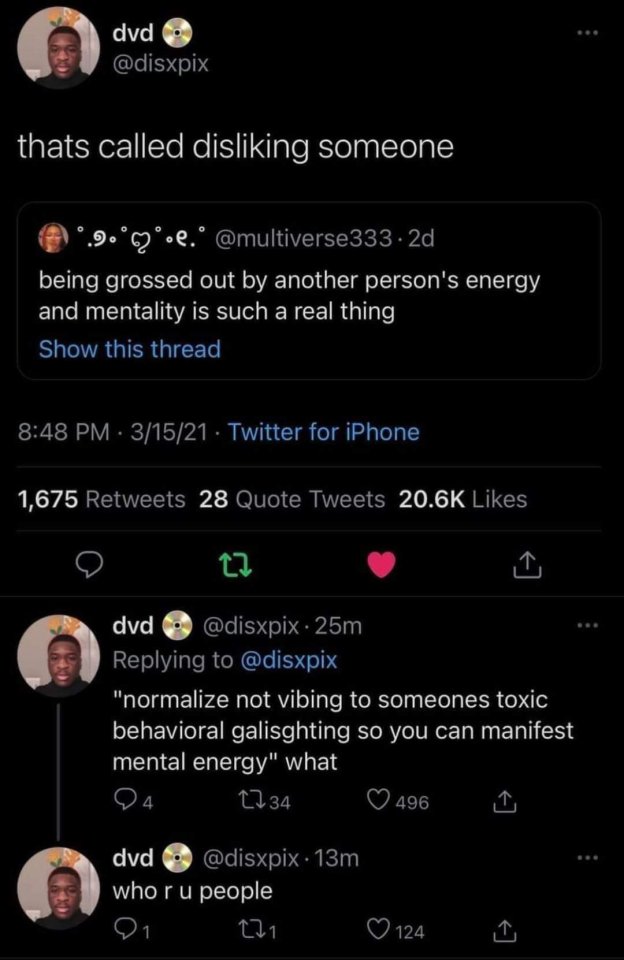Click the "Show this thread" link
Screen dimensions: 624x960
[x=129, y=349]
